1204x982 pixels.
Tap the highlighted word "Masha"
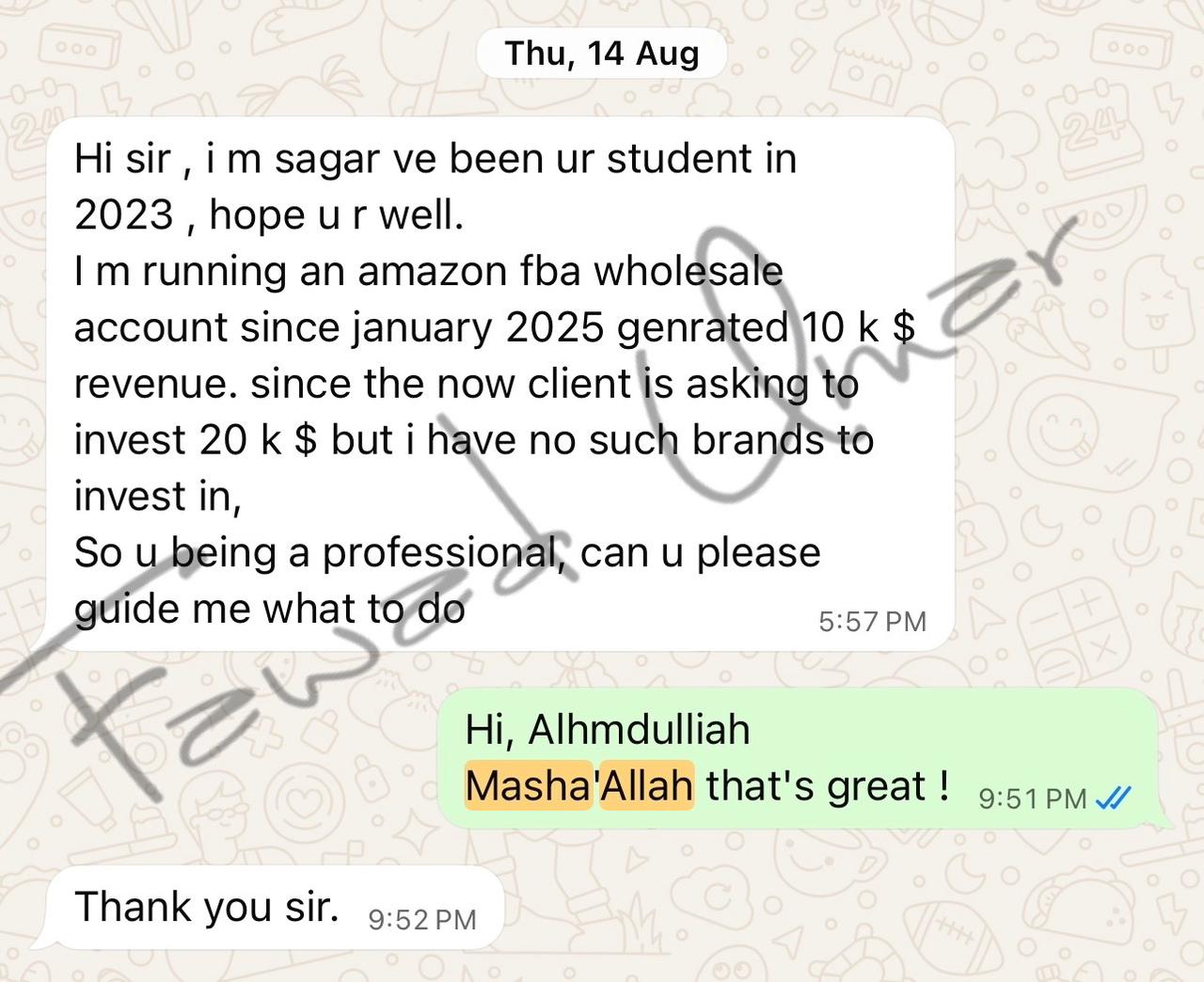[529, 785]
